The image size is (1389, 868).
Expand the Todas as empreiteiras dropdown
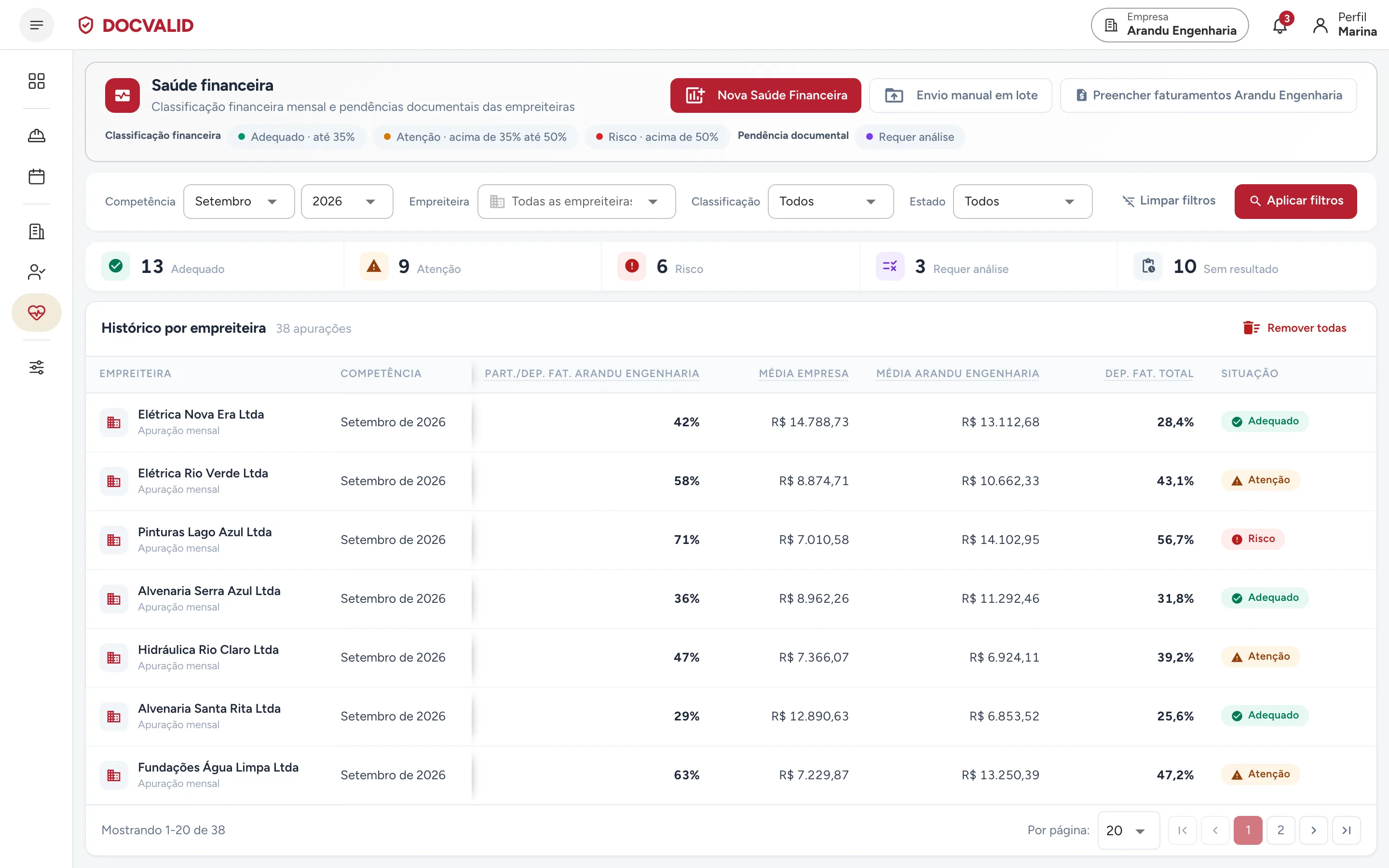[576, 202]
